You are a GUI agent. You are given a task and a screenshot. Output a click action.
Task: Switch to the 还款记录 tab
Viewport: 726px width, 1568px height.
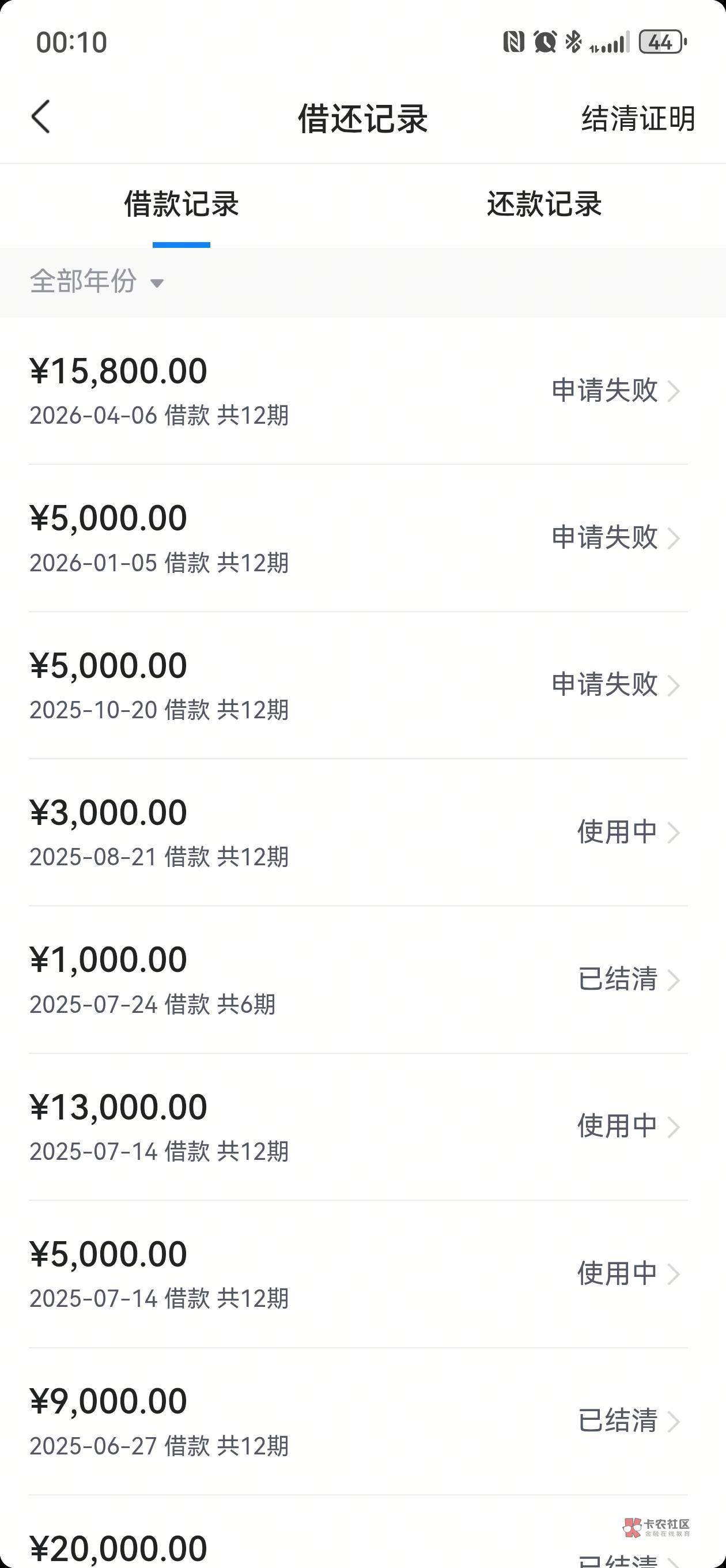[544, 204]
